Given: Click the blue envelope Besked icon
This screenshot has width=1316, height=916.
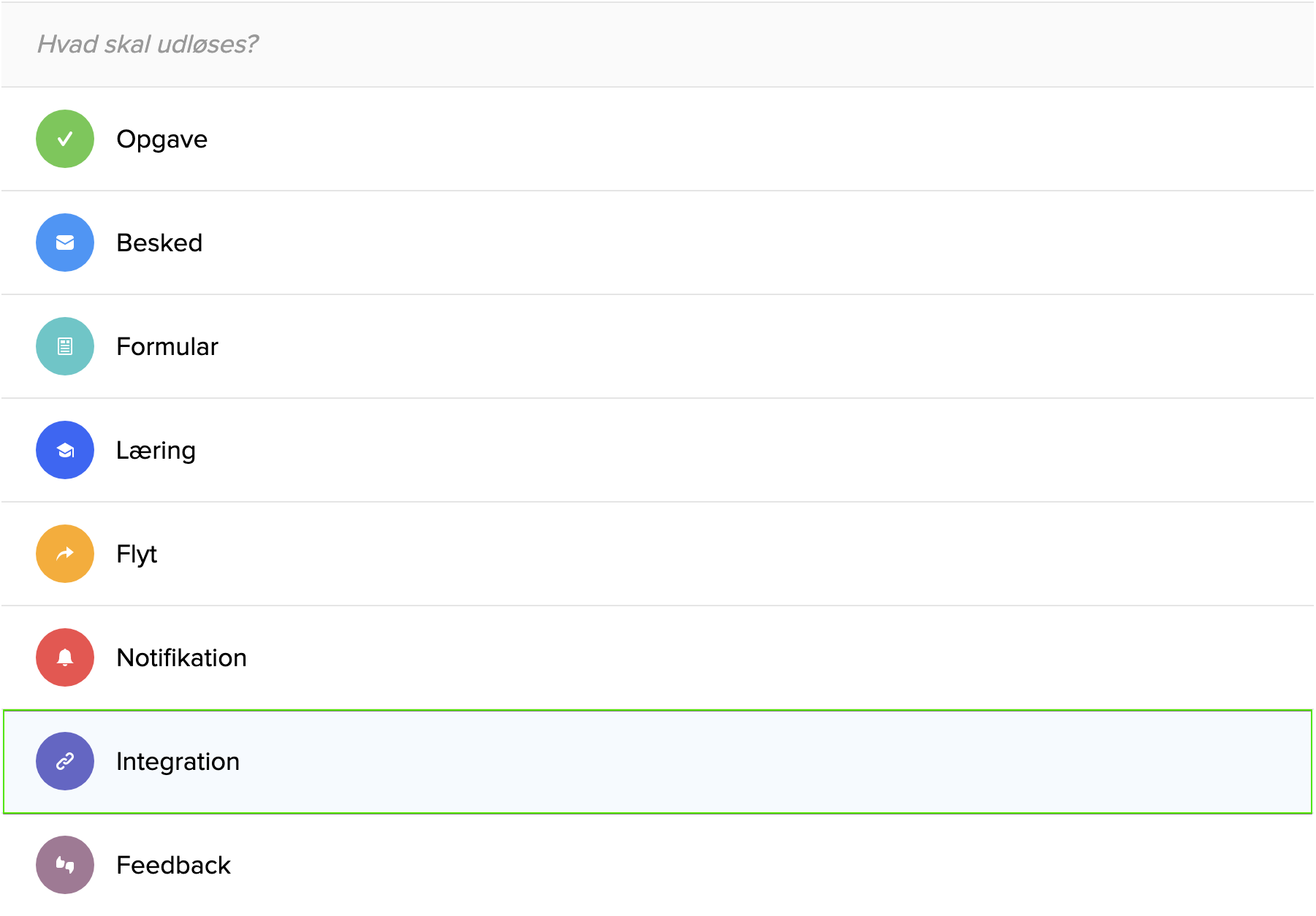Looking at the screenshot, I should tap(65, 243).
